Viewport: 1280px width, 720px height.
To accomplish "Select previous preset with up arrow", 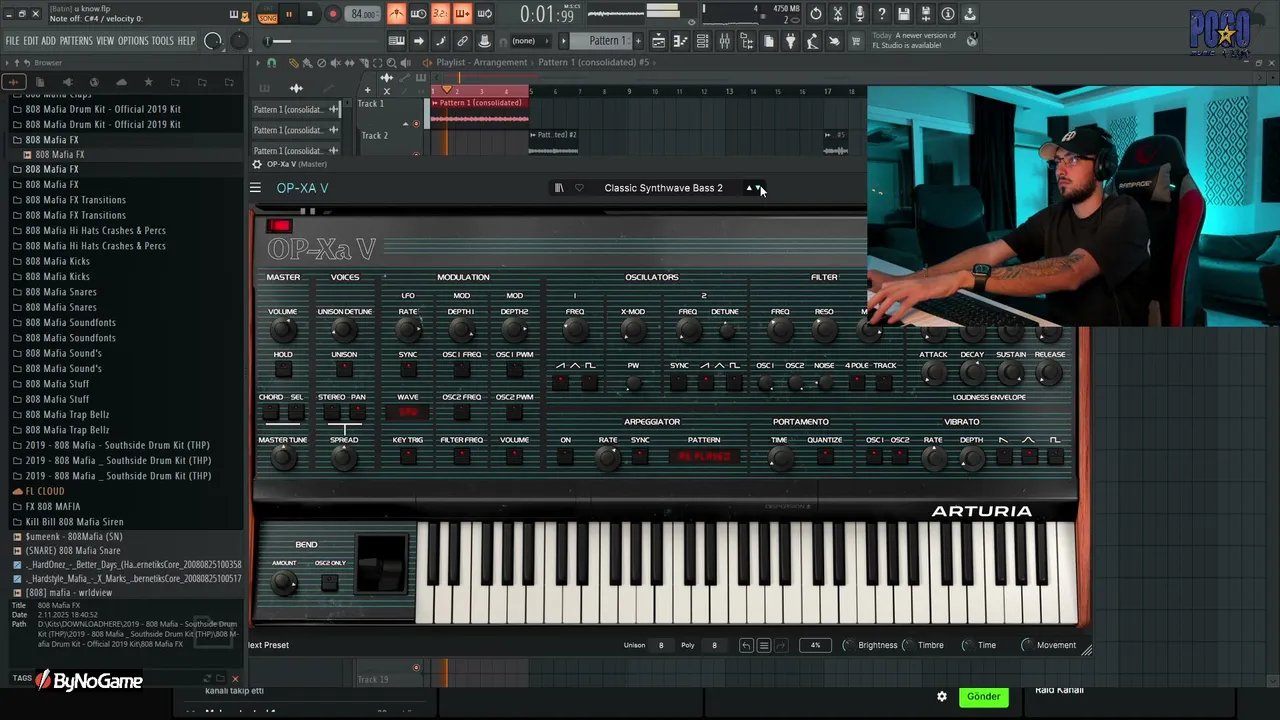I will 749,188.
